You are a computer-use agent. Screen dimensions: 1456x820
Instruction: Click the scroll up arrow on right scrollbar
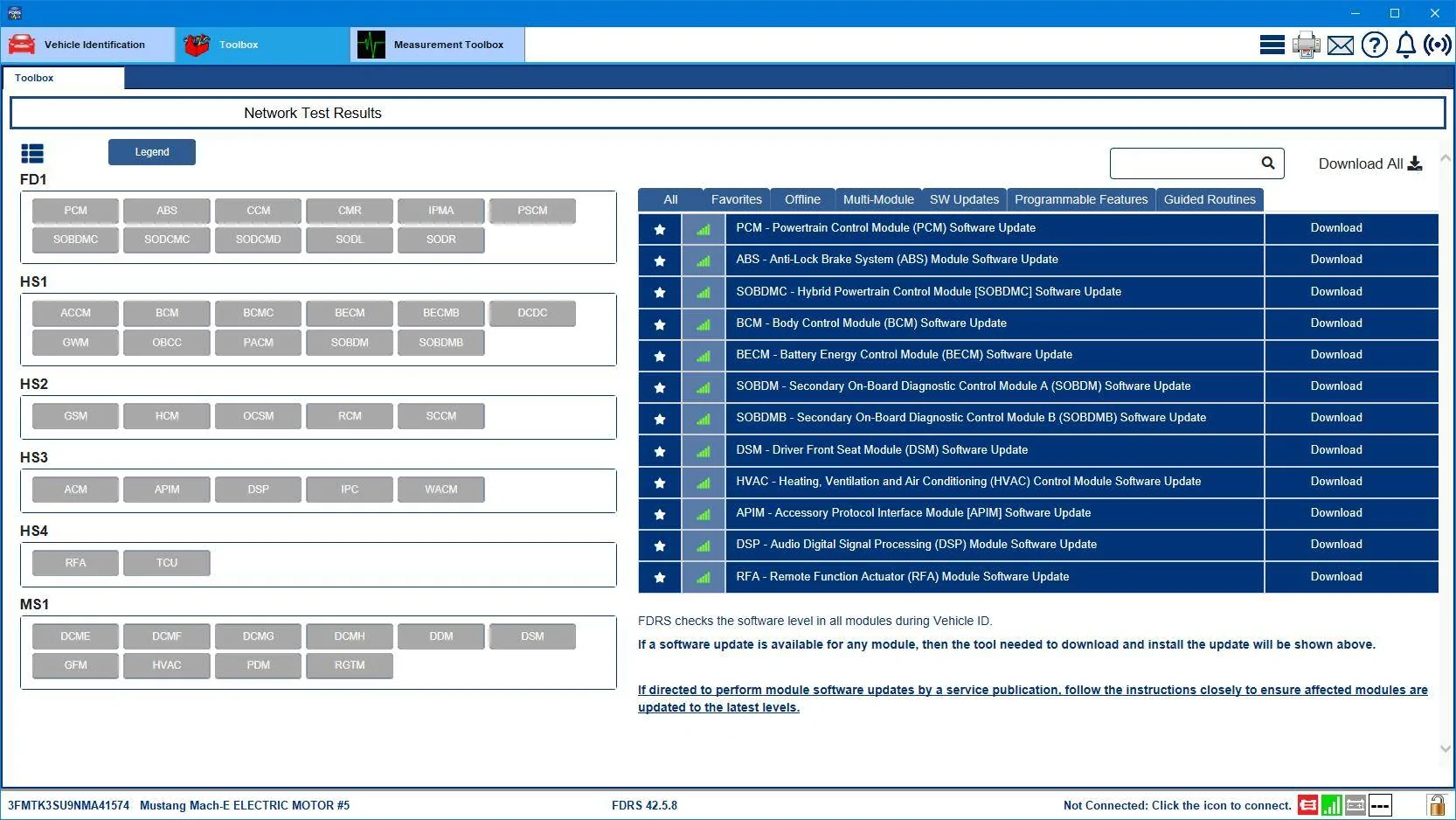(x=1446, y=158)
